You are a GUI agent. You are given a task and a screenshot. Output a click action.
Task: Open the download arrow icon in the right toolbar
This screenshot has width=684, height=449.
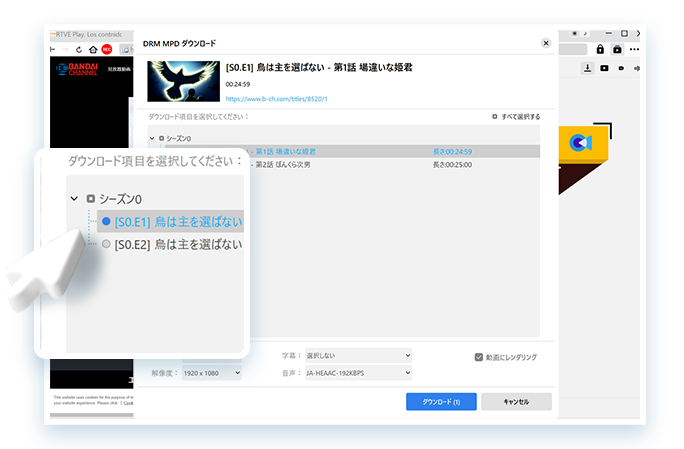[x=588, y=68]
